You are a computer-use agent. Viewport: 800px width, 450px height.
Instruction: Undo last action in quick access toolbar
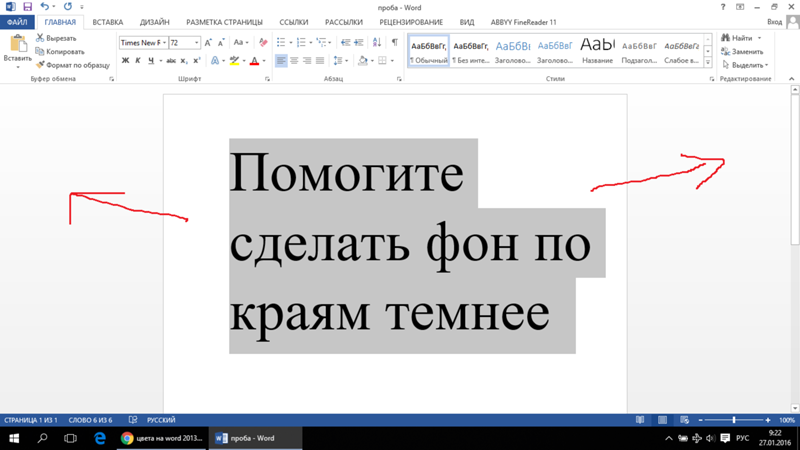coord(44,7)
